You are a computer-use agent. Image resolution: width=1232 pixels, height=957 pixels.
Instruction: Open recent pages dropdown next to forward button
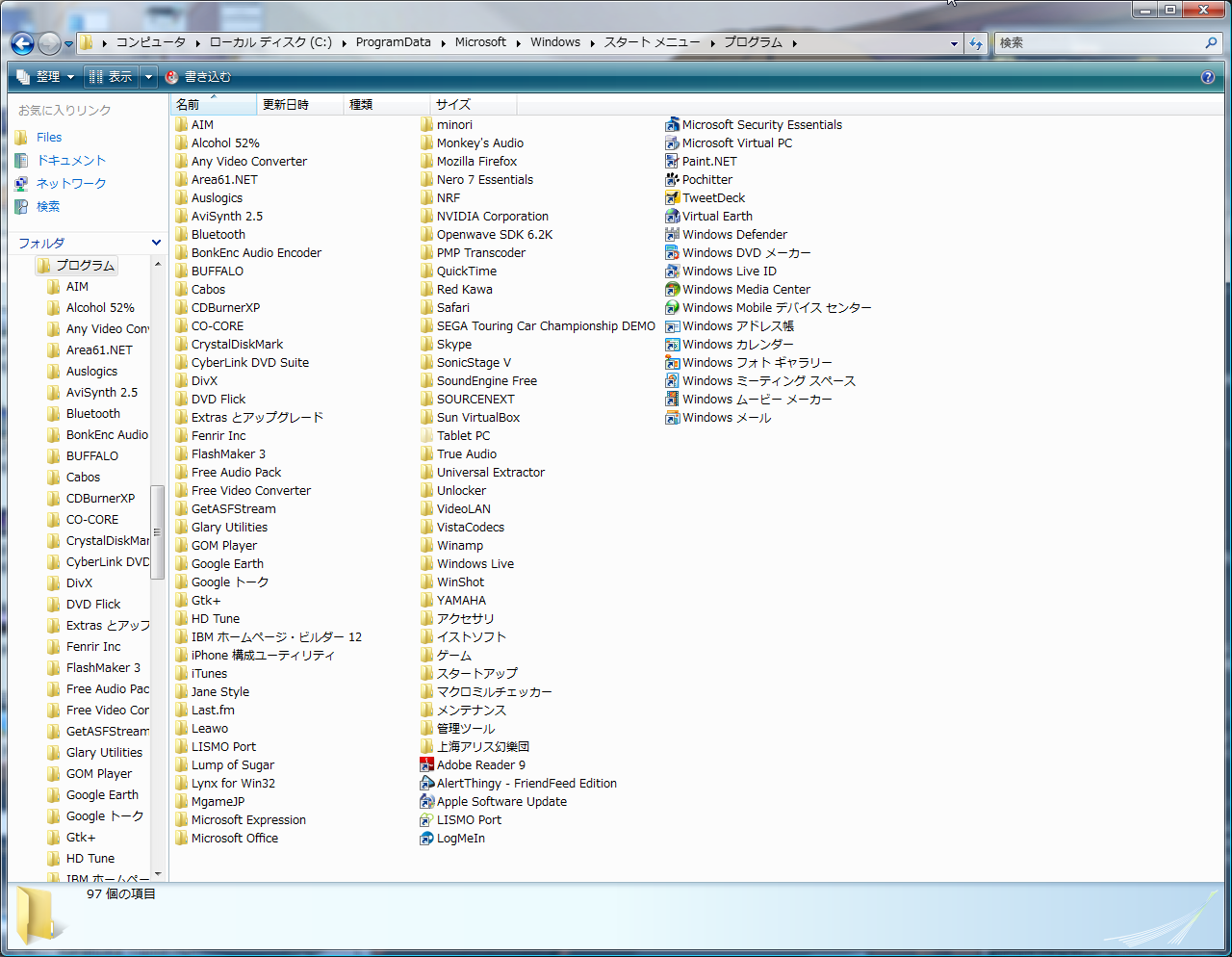click(x=68, y=44)
